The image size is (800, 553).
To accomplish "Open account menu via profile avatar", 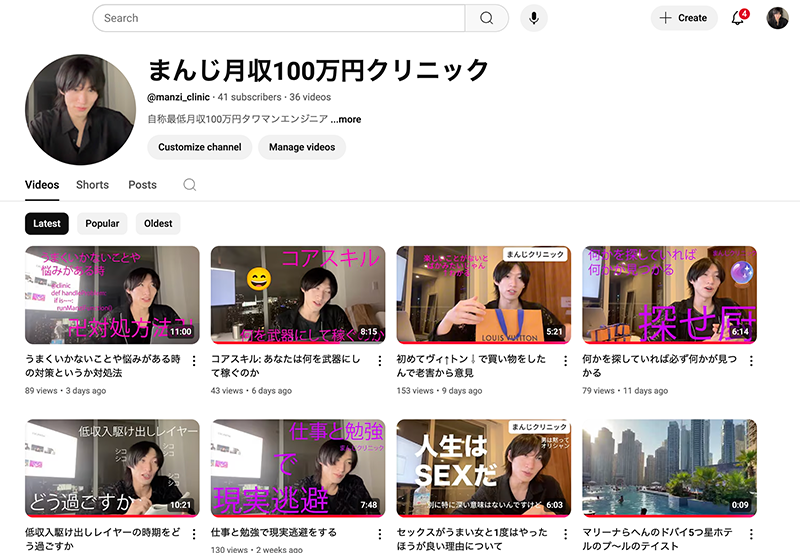I will click(x=778, y=18).
